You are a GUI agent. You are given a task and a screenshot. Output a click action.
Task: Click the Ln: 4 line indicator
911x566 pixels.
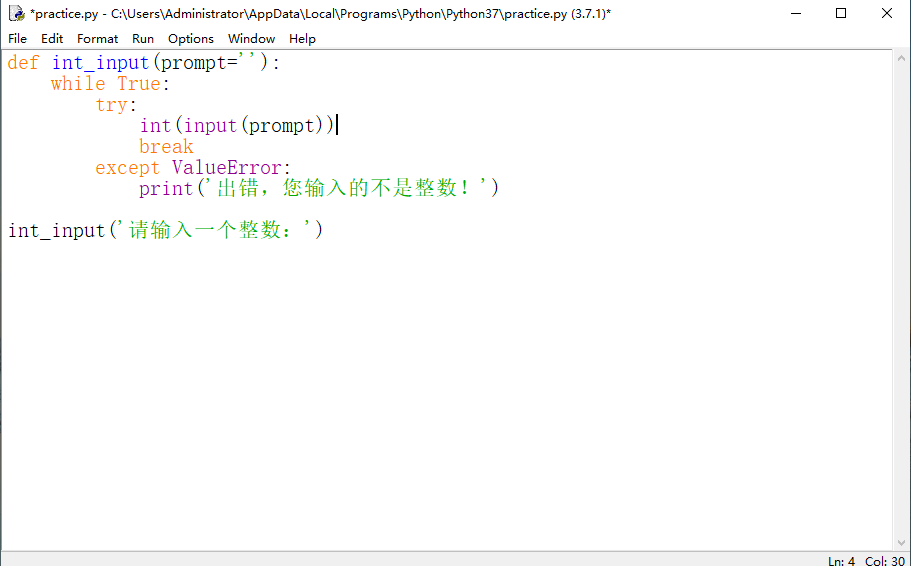(841, 560)
